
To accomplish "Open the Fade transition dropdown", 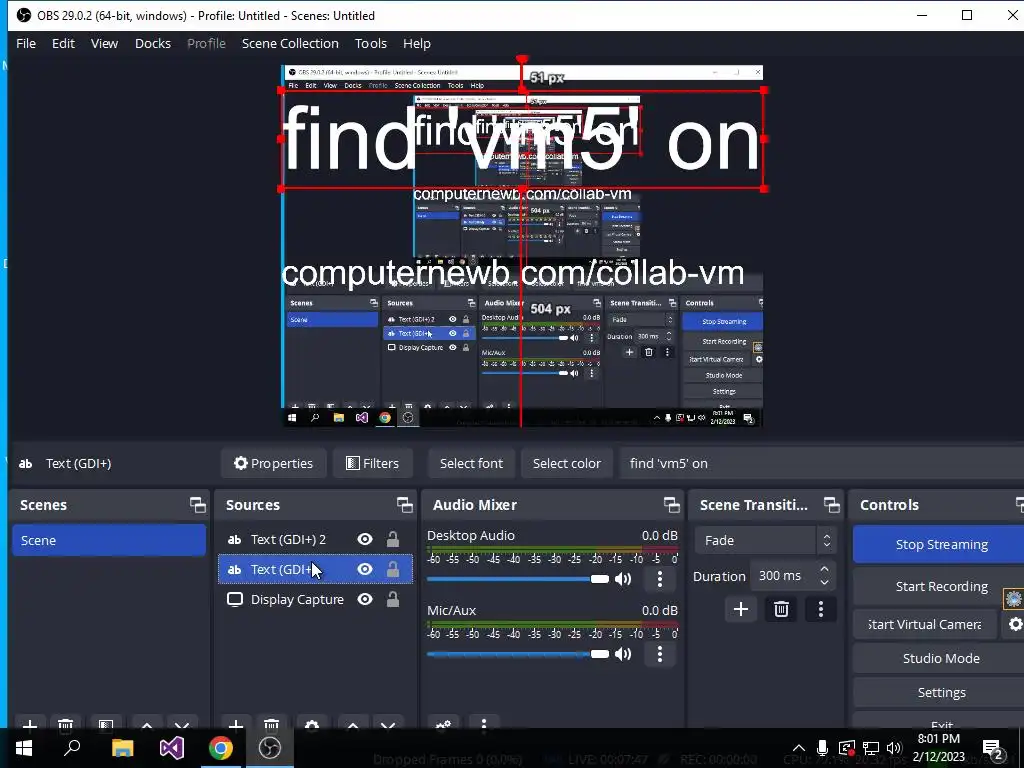I will 765,541.
